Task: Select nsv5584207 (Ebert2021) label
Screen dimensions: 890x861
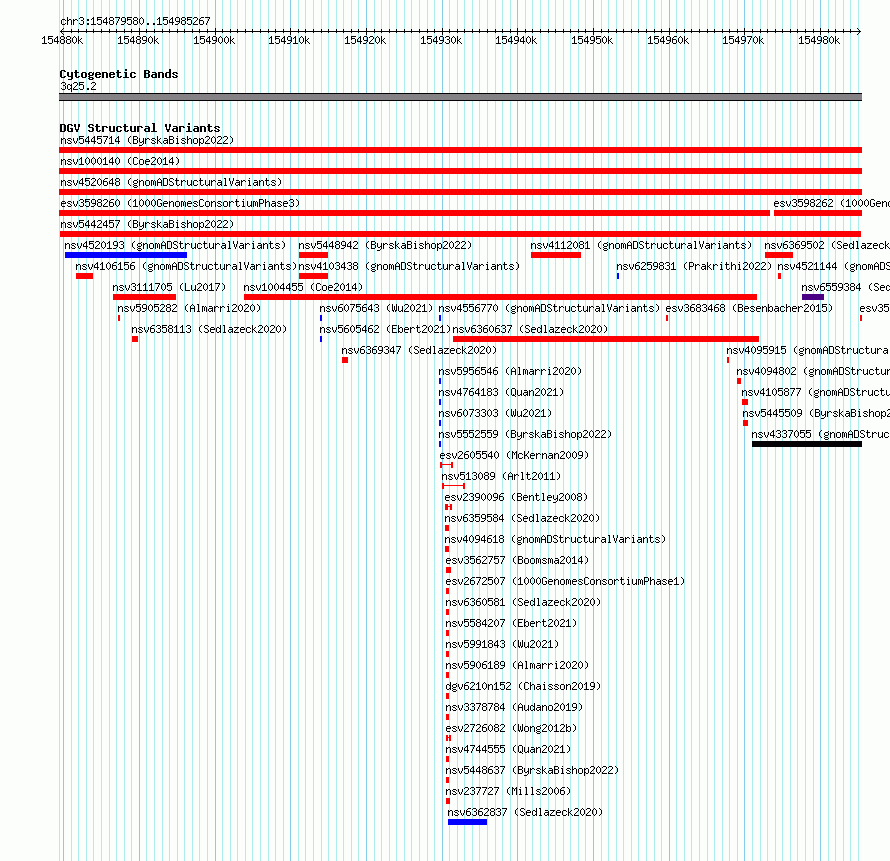Action: (x=511, y=623)
